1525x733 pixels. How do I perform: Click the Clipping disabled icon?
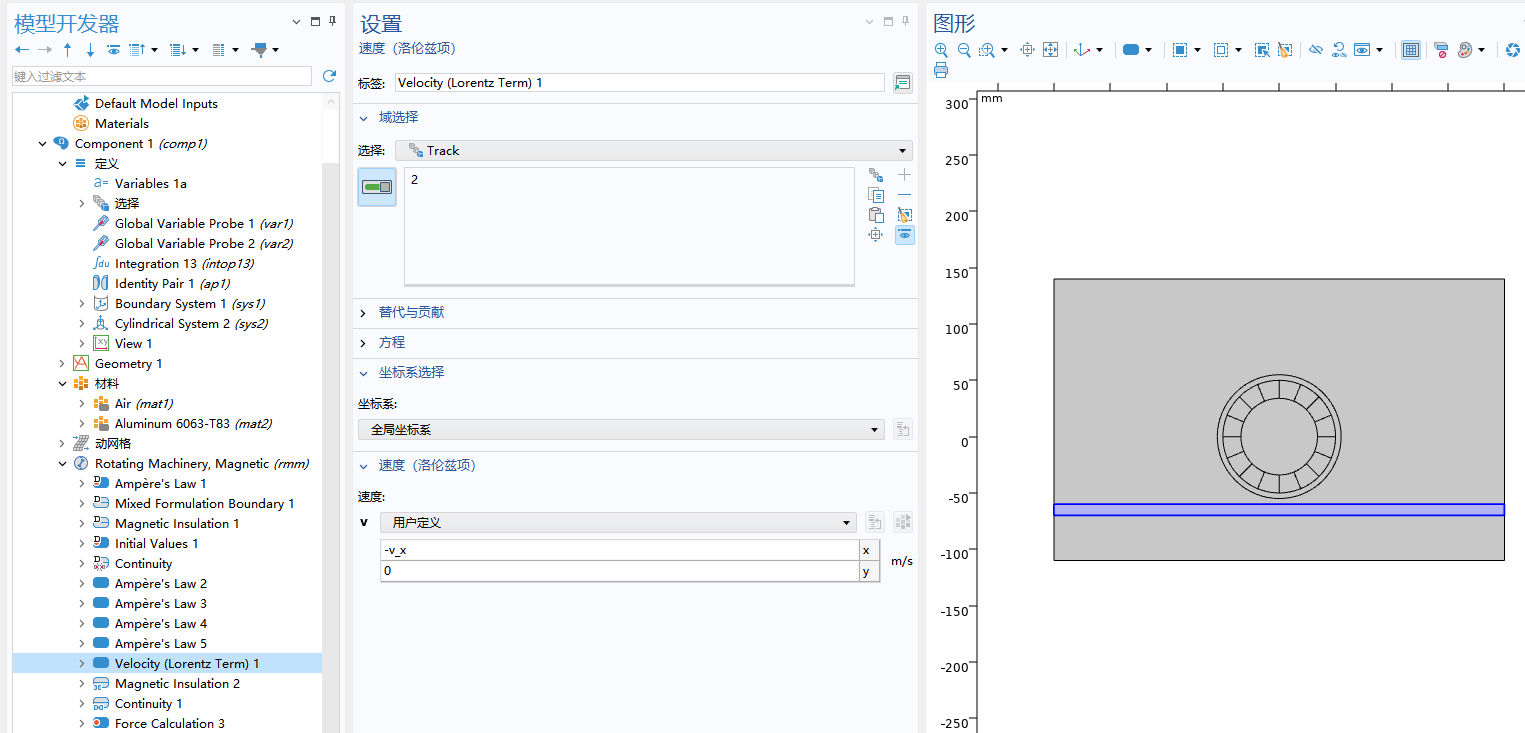point(1441,49)
